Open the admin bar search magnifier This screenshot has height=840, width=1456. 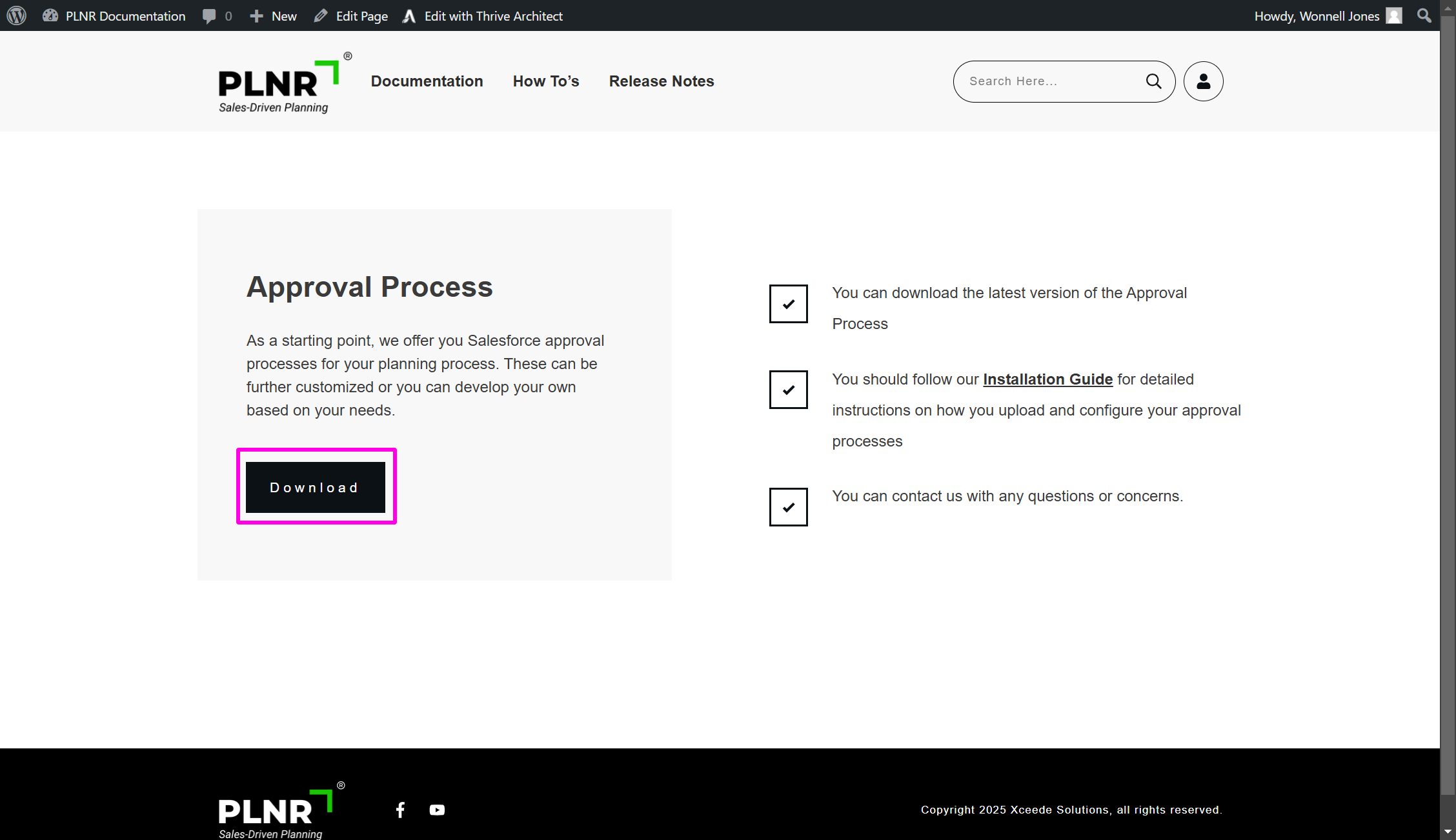1424,15
